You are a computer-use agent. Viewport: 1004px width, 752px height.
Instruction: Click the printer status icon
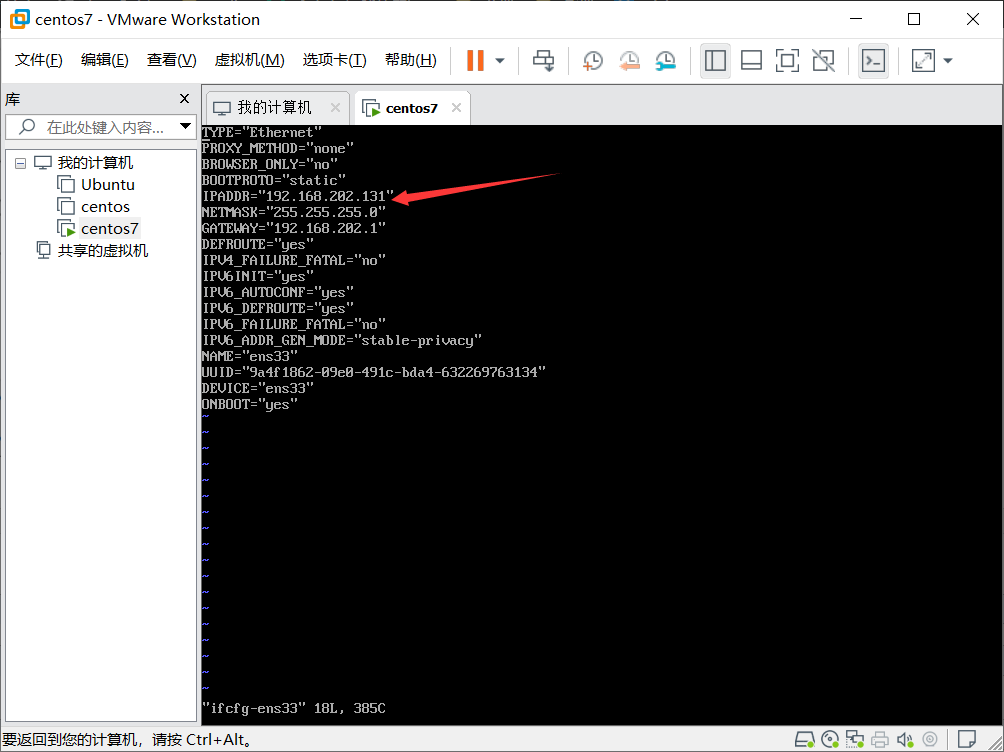coord(880,740)
